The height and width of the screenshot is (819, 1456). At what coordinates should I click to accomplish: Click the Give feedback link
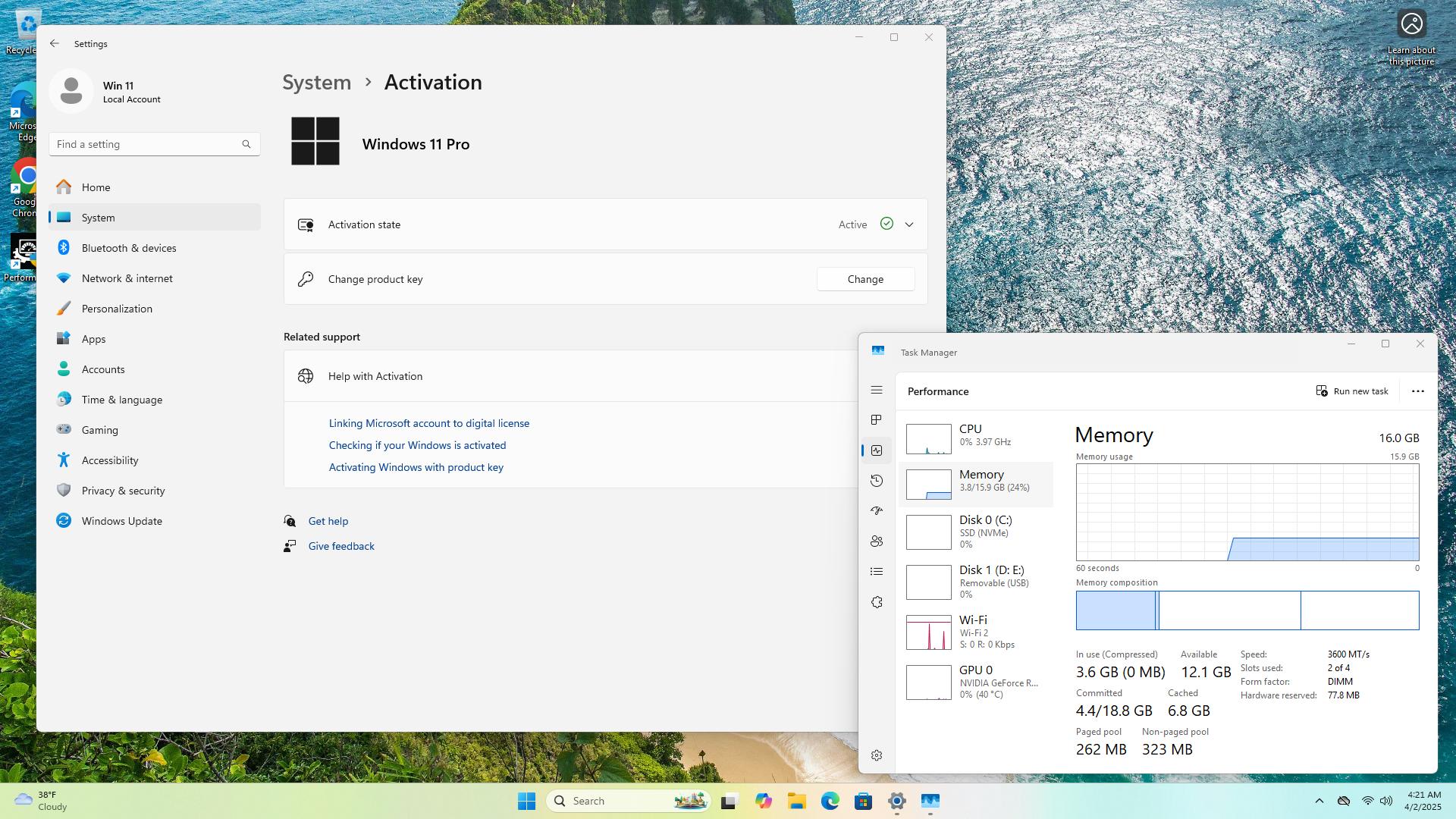click(341, 546)
